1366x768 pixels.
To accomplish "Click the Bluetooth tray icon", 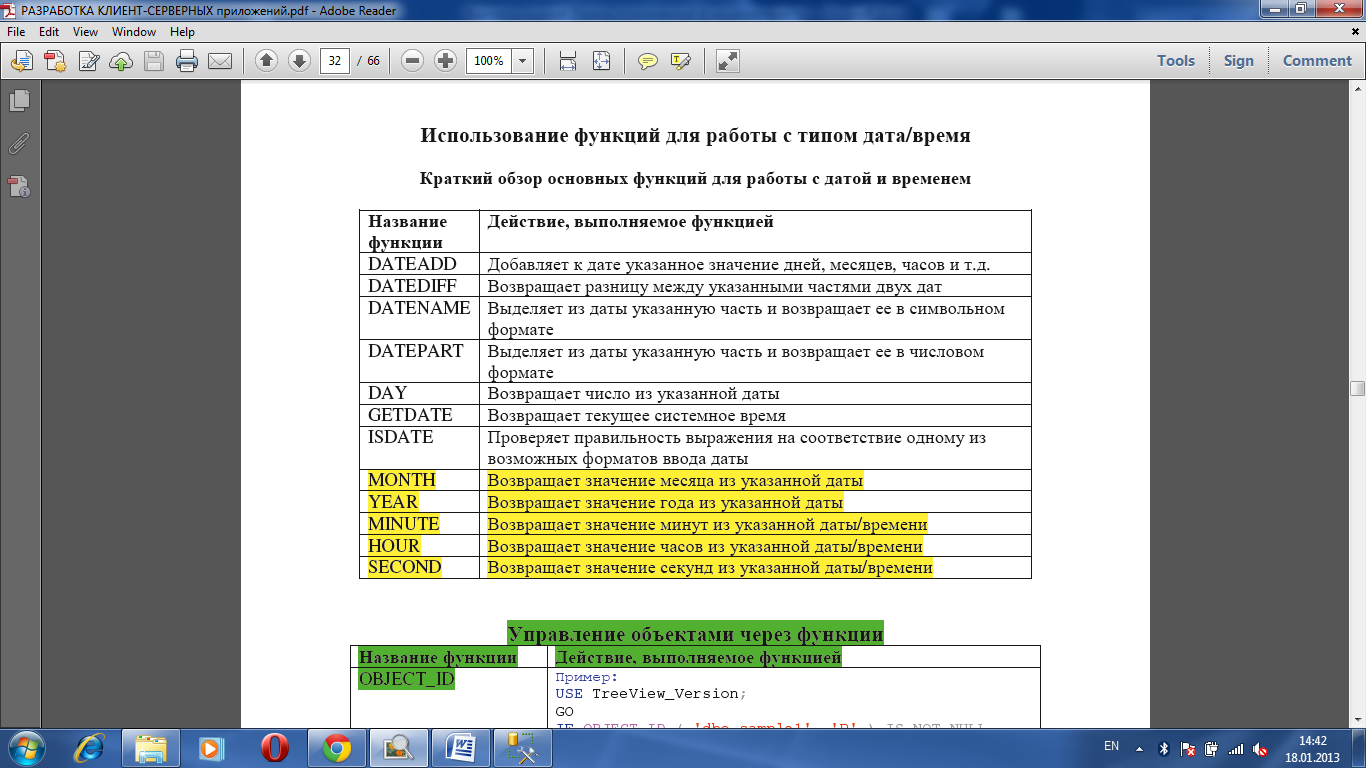I will pyautogui.click(x=1163, y=748).
